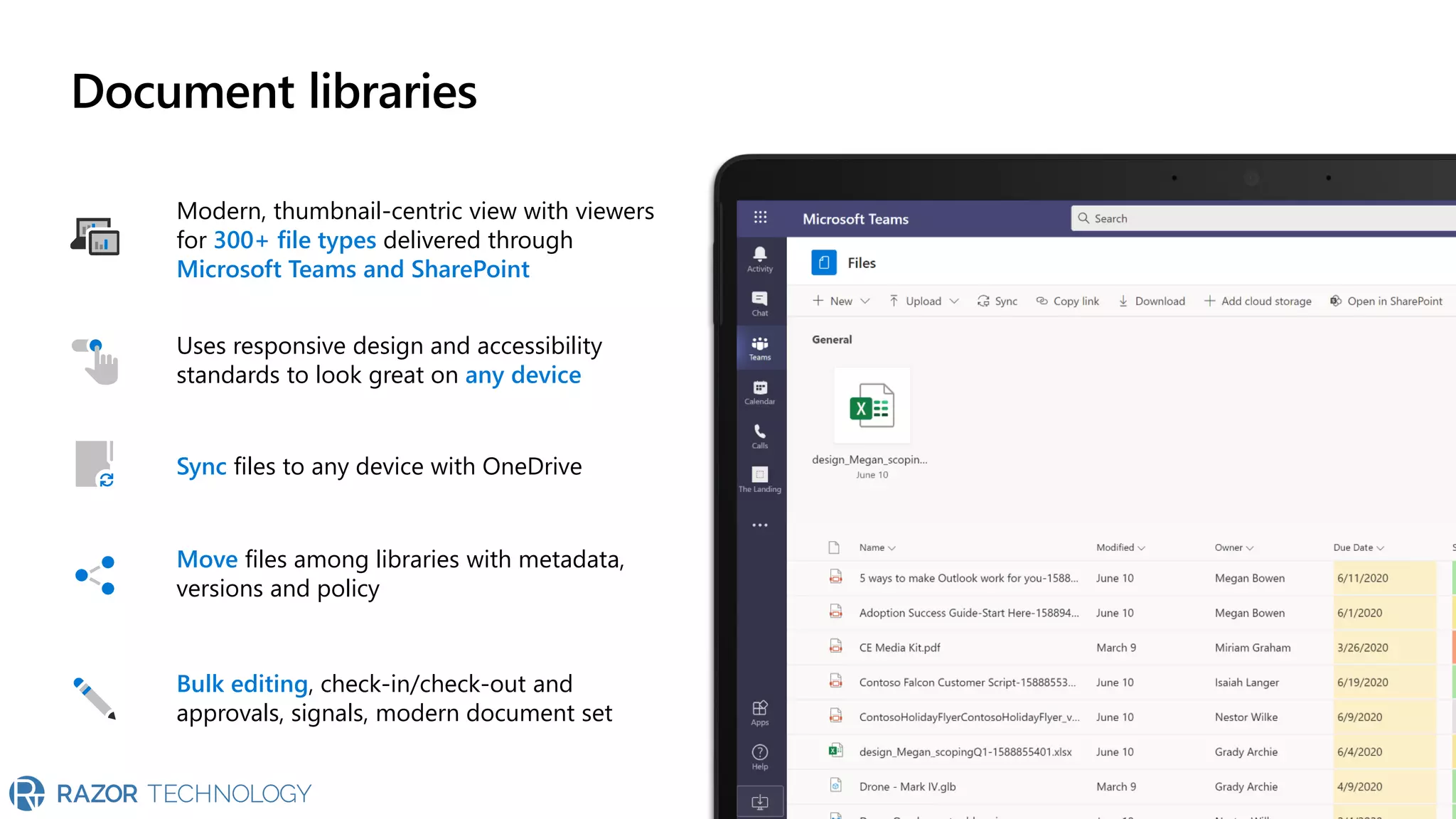Click the Upload button
Image resolution: width=1456 pixels, height=819 pixels.
click(x=915, y=301)
